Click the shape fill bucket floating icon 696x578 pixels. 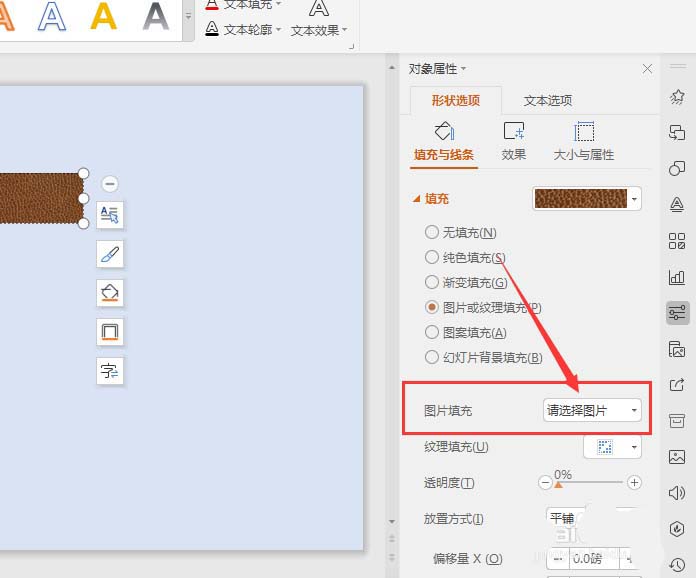click(110, 293)
